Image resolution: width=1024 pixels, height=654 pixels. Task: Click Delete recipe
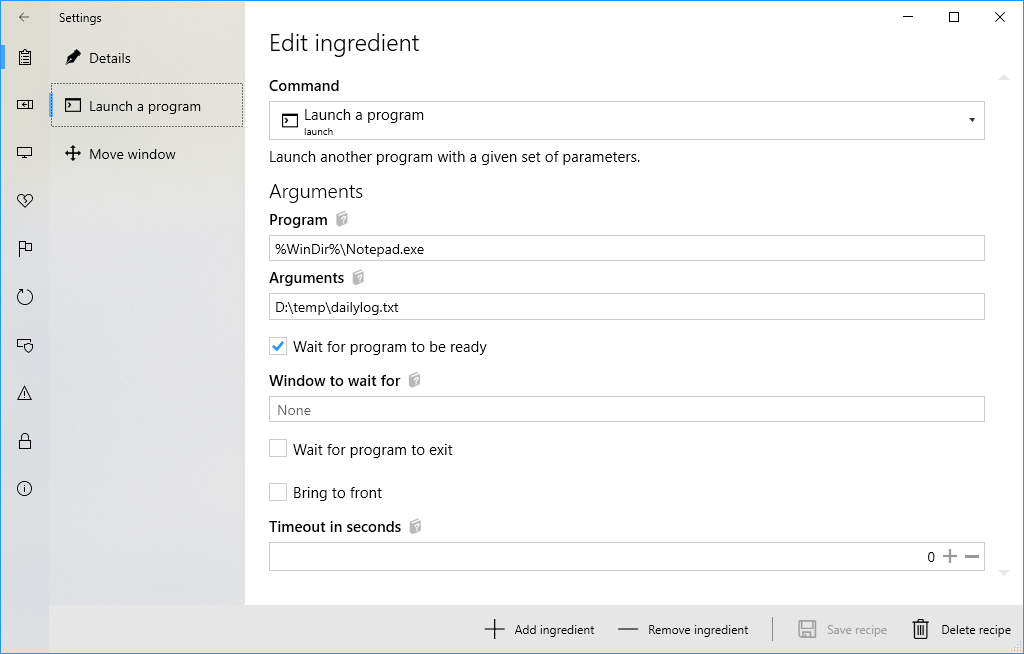click(961, 629)
